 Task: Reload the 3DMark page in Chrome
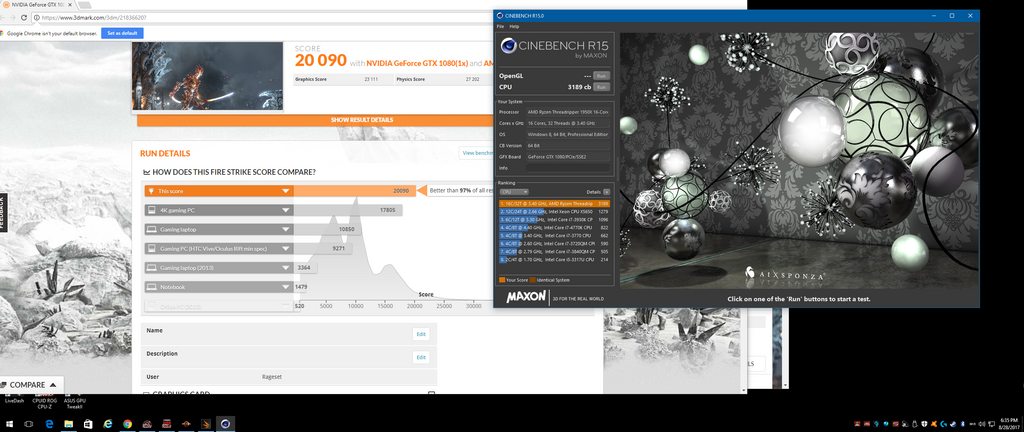(x=24, y=17)
